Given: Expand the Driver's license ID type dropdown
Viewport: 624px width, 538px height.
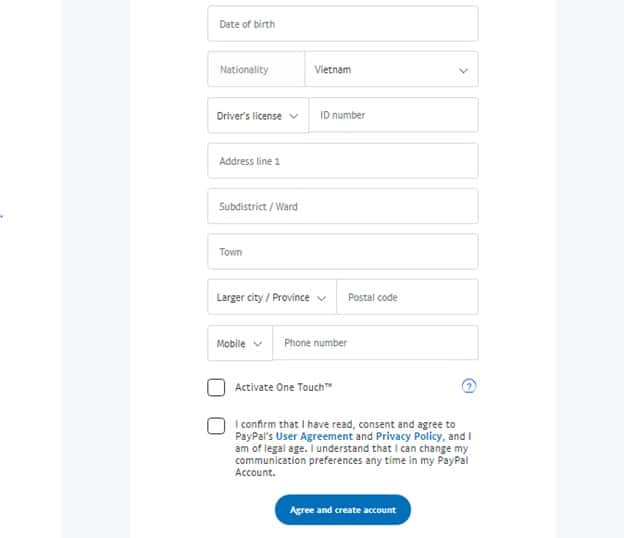Looking at the screenshot, I should pos(258,116).
